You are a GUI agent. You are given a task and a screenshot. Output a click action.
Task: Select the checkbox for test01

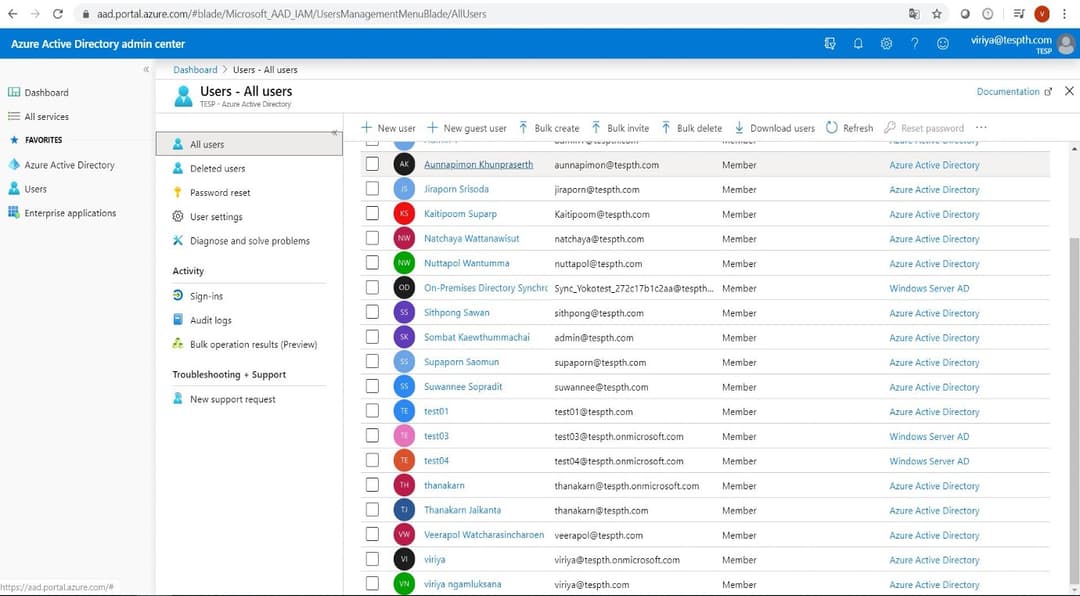coord(373,411)
